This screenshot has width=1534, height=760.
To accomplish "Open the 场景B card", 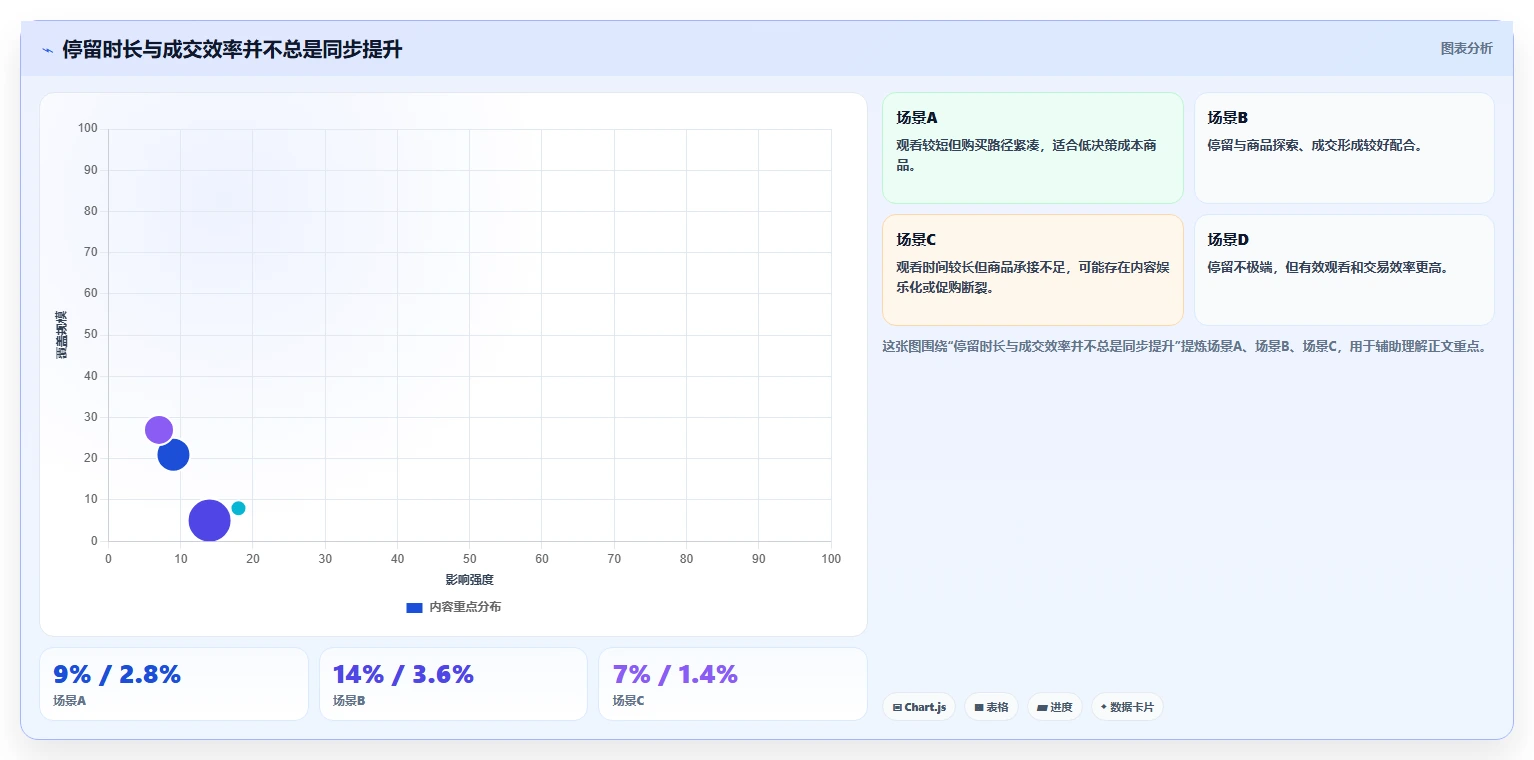I will pyautogui.click(x=1344, y=148).
